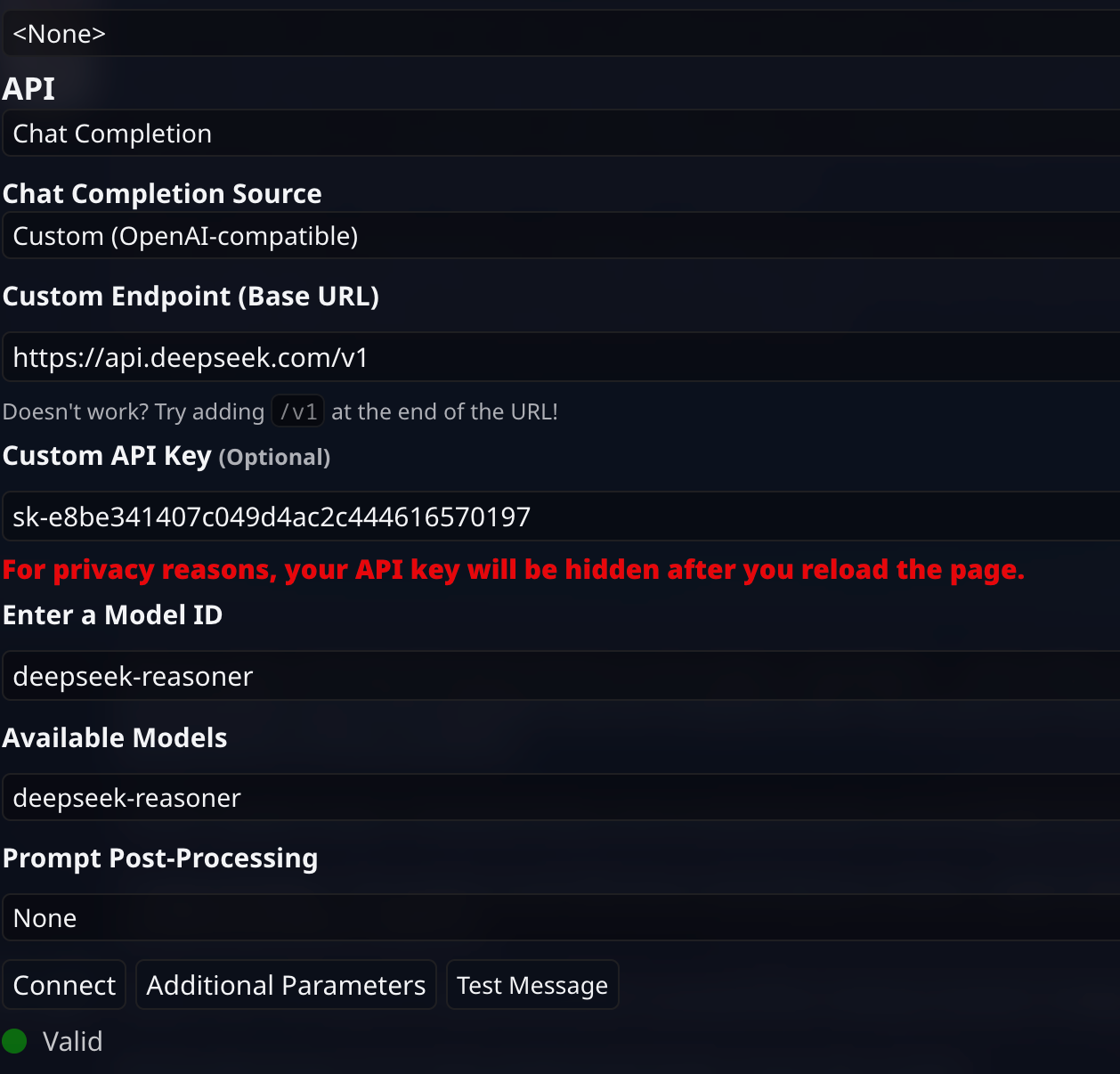Viewport: 1120px width, 1074px height.
Task: Send a Test Message
Action: click(x=532, y=985)
